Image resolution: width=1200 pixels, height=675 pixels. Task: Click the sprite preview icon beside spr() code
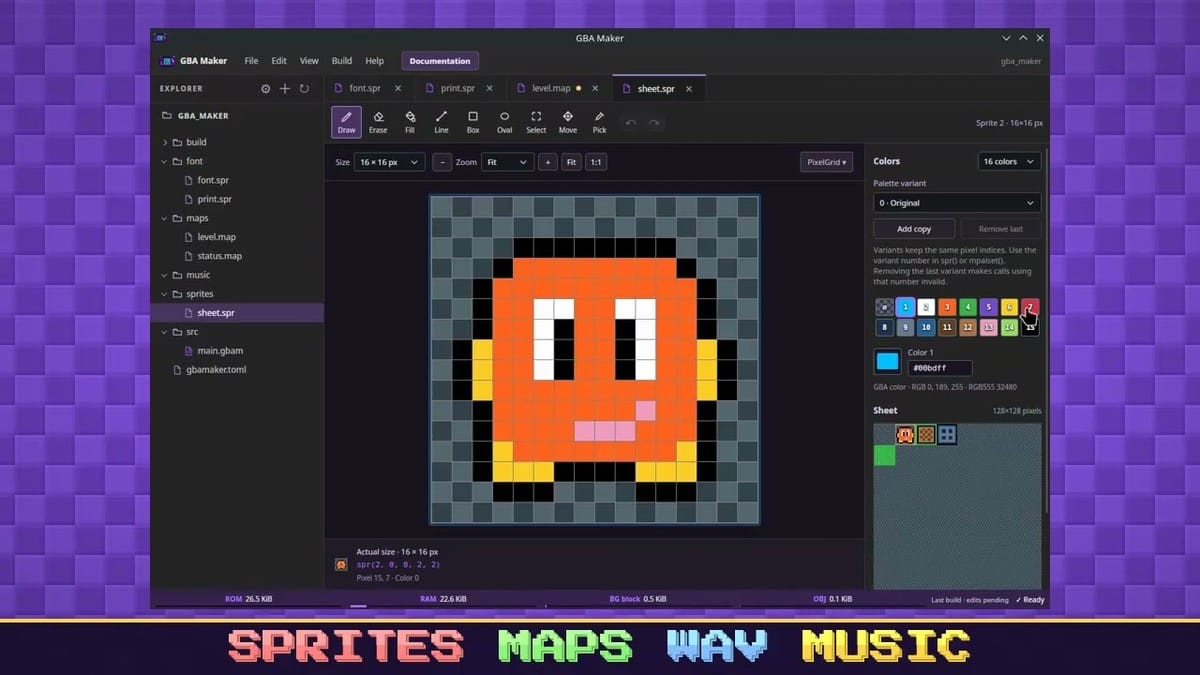[342, 565]
